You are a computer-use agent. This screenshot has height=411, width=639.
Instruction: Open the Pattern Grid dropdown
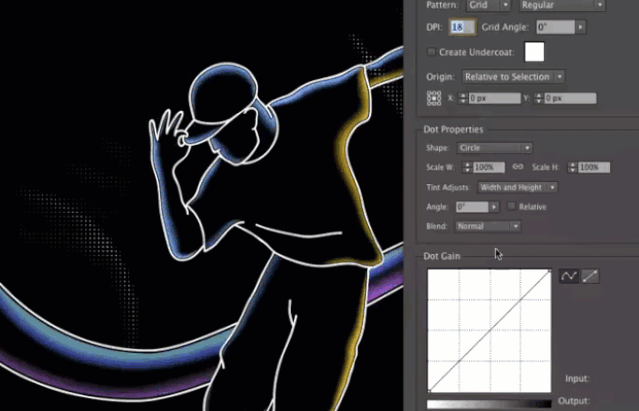point(488,5)
